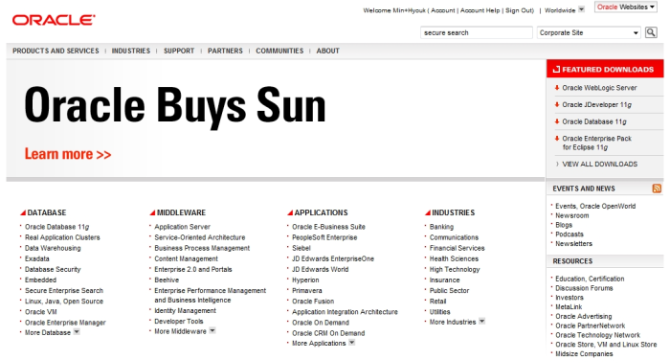This screenshot has height=363, width=665.
Task: Open Business Process Management link
Action: [202, 248]
